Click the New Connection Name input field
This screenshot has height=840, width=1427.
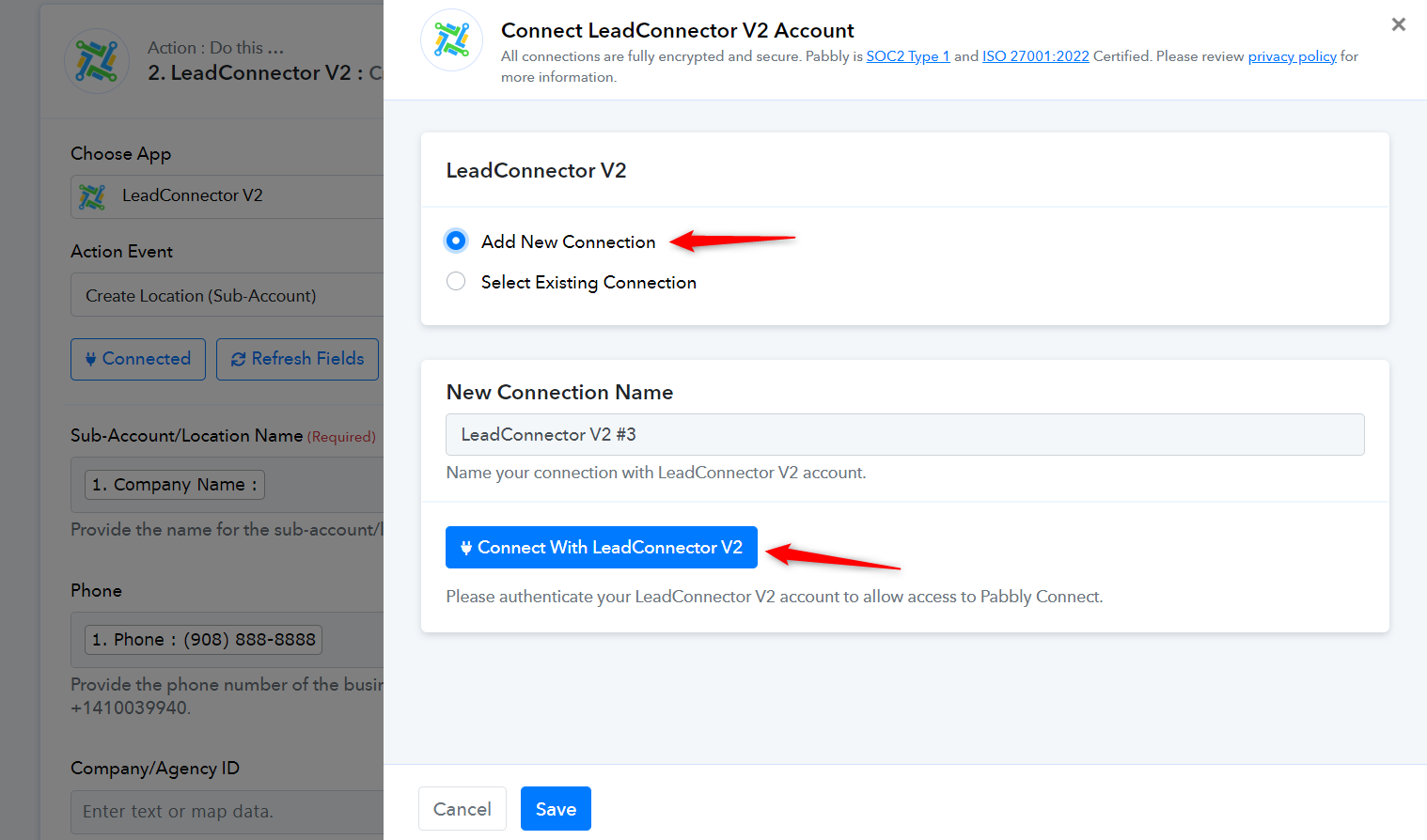[905, 435]
